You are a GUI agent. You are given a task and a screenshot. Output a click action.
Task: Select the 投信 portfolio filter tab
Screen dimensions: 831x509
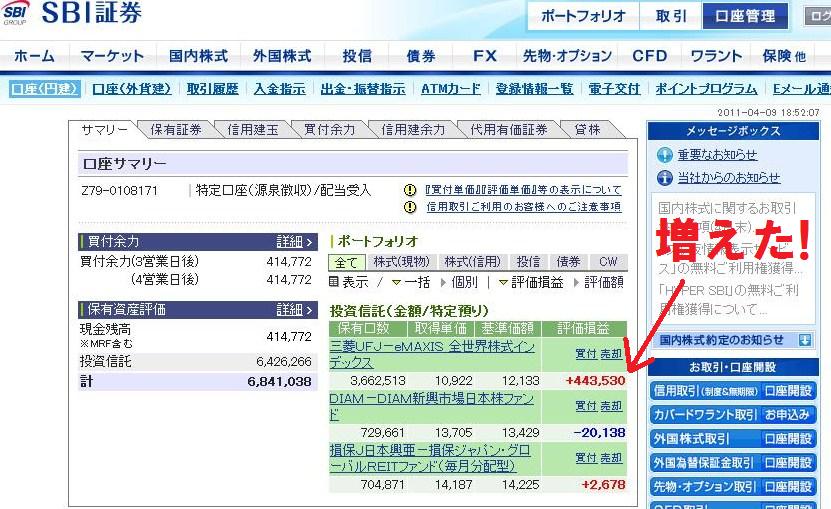(528, 262)
